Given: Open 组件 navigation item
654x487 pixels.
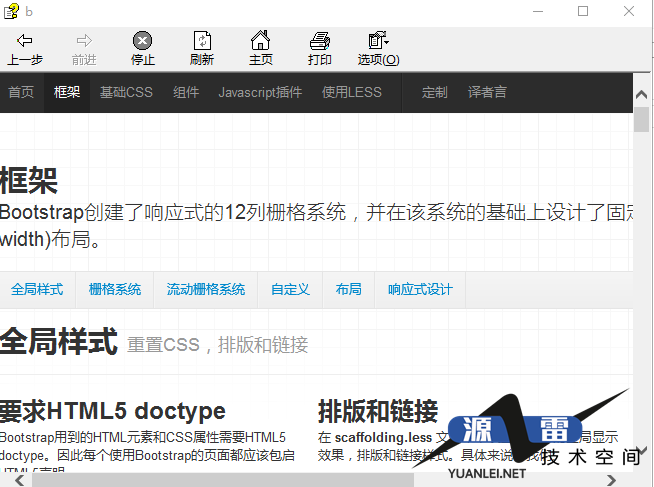Looking at the screenshot, I should (186, 92).
